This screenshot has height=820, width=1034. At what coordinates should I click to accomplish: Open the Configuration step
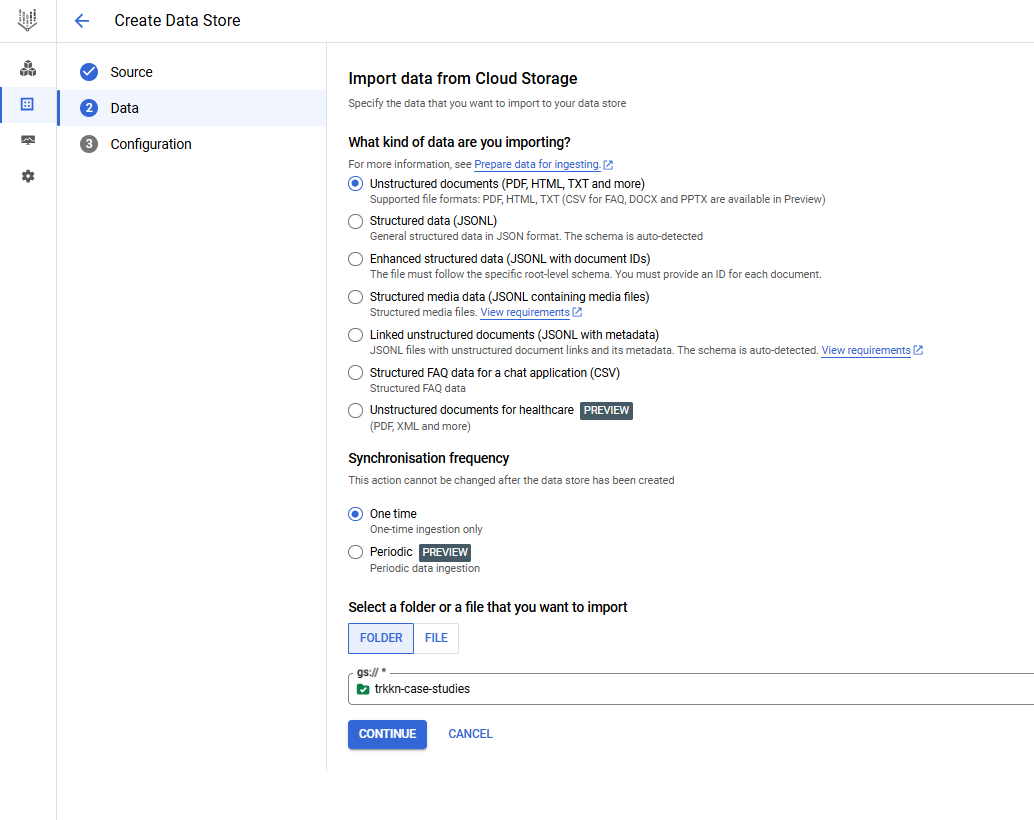point(150,144)
